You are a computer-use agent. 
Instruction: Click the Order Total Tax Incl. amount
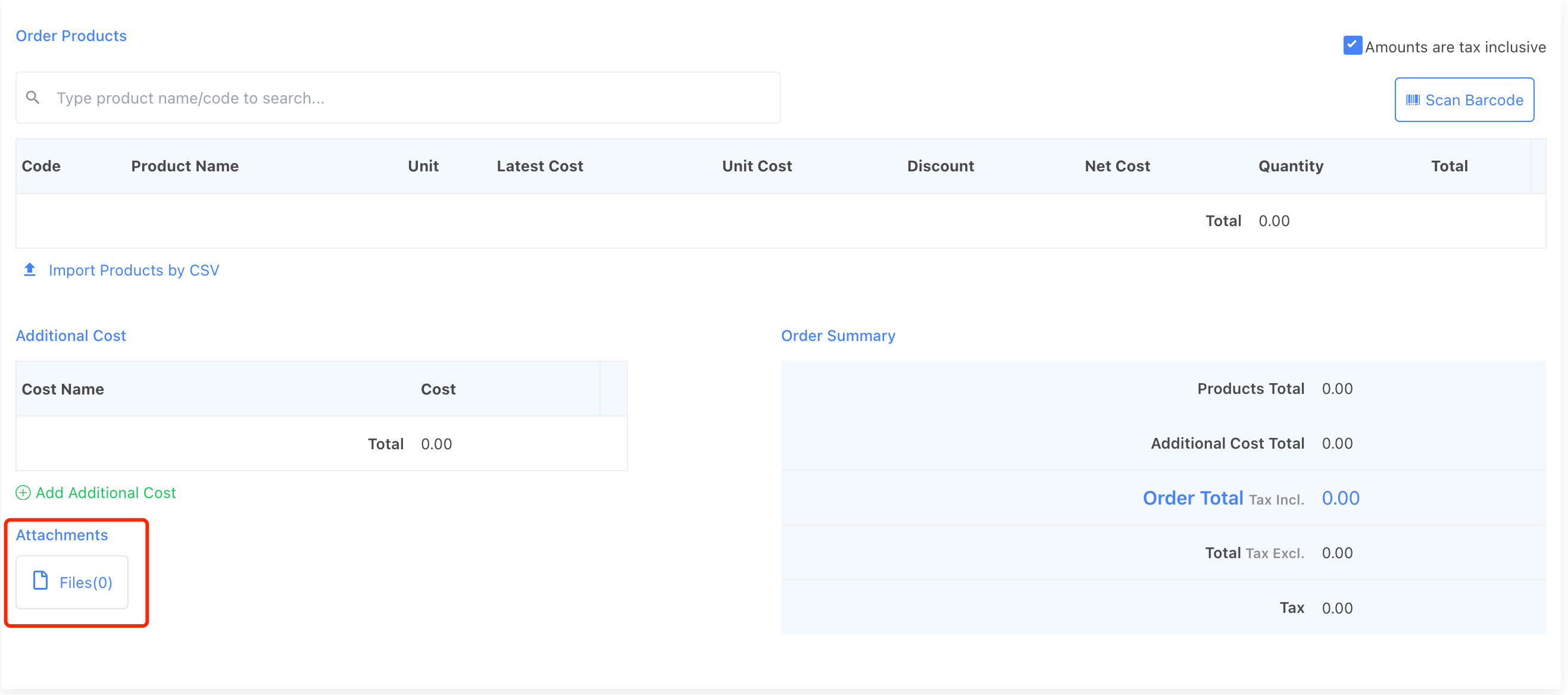click(x=1340, y=498)
